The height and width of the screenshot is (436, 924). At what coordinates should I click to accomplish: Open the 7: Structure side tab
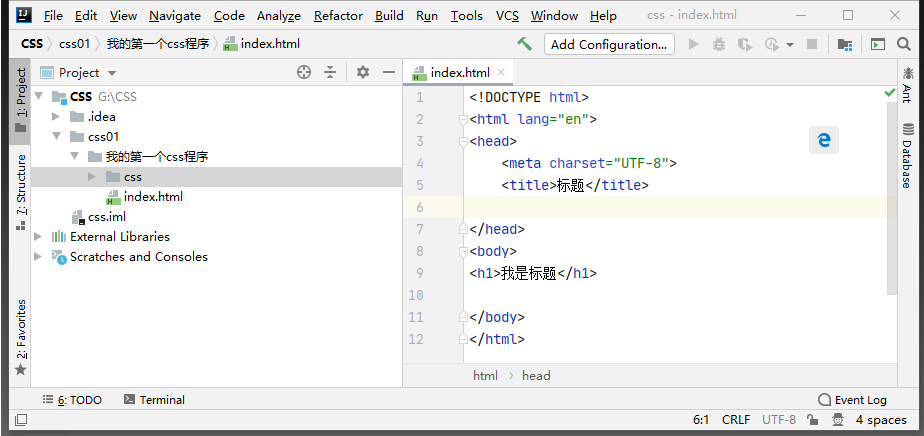pos(21,192)
